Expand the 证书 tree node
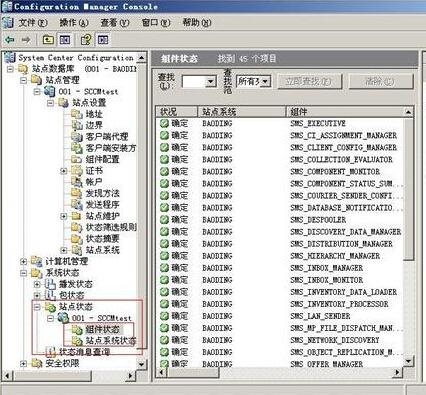 (x=64, y=171)
